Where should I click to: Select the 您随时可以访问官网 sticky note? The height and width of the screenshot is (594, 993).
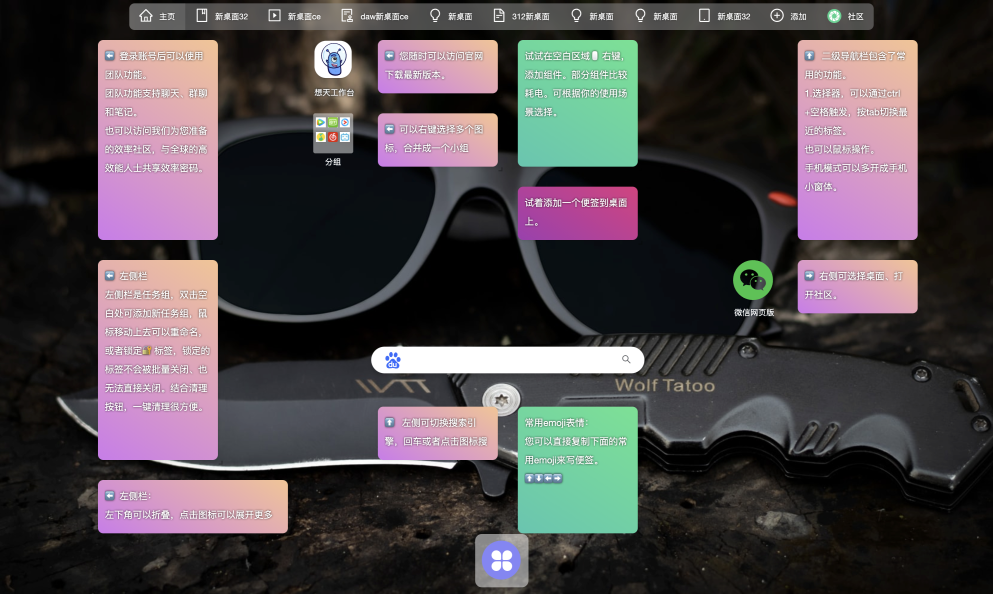[438, 66]
